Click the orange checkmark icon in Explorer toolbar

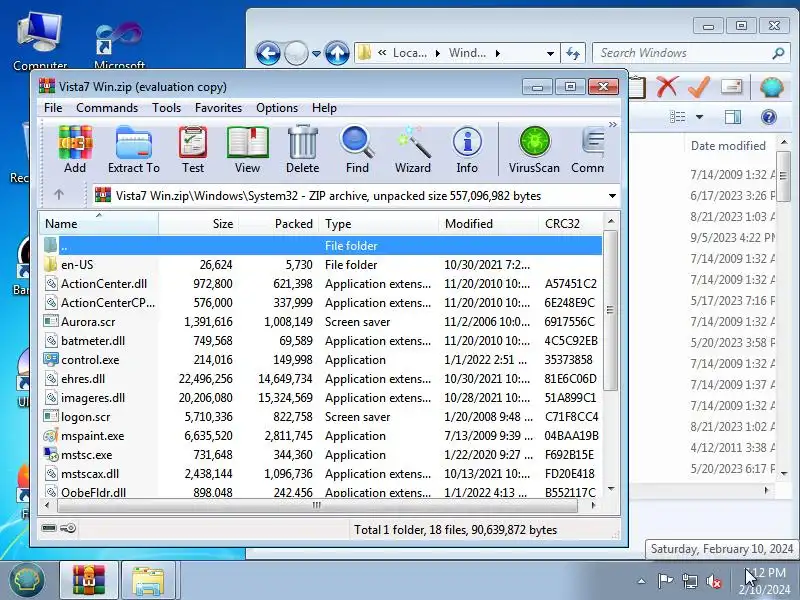[698, 87]
